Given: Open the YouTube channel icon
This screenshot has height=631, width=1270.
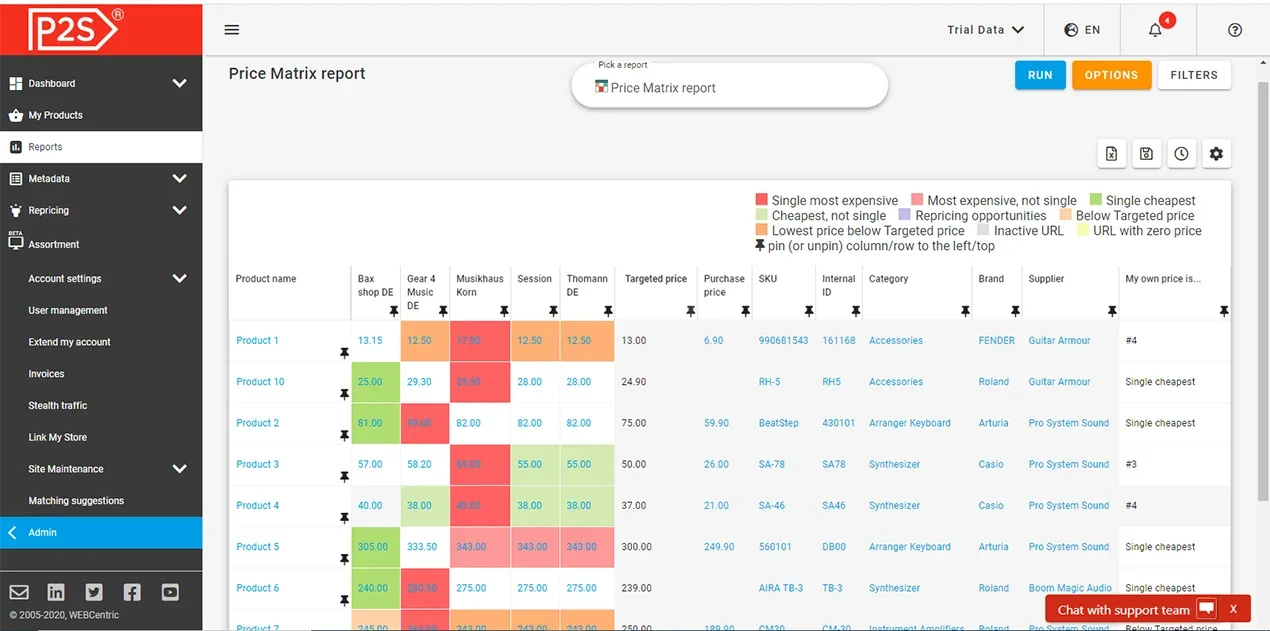Looking at the screenshot, I should point(170,592).
